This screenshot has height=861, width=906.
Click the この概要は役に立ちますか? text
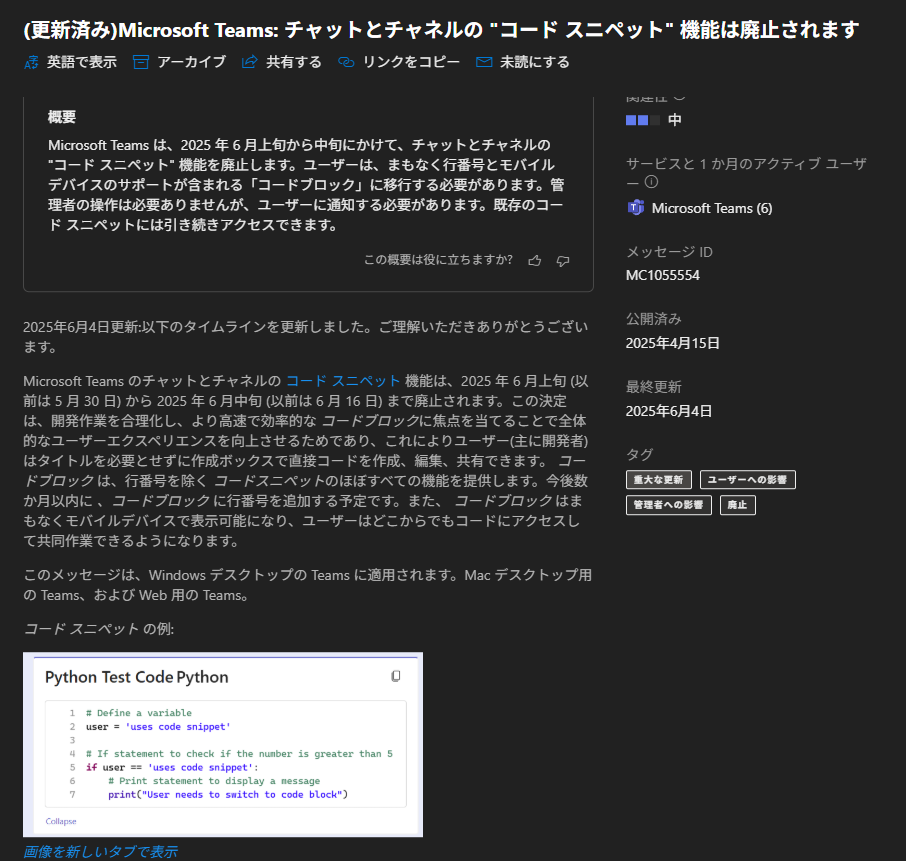pyautogui.click(x=439, y=260)
